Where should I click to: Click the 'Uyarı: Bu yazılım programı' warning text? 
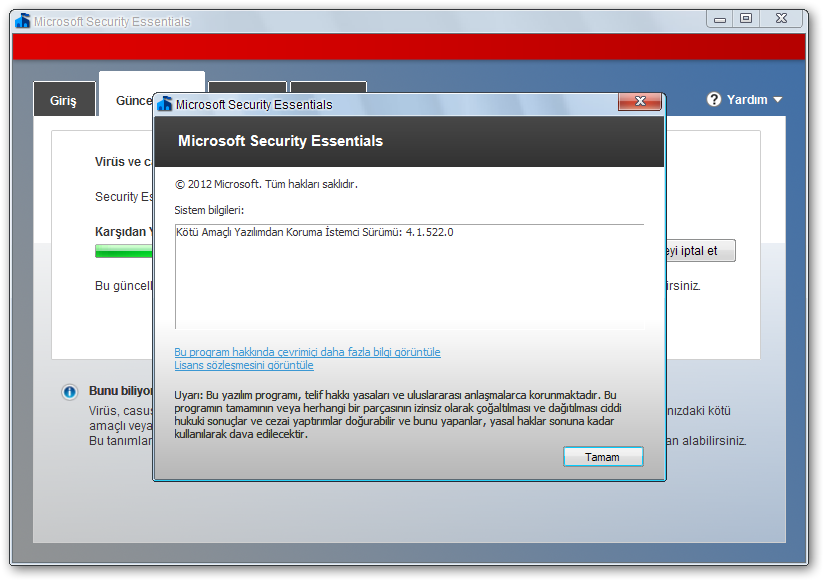[x=398, y=414]
